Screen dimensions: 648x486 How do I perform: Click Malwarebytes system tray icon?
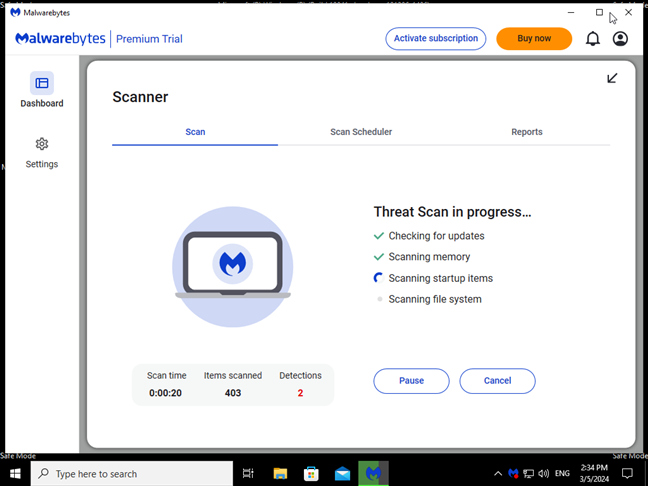pyautogui.click(x=513, y=474)
